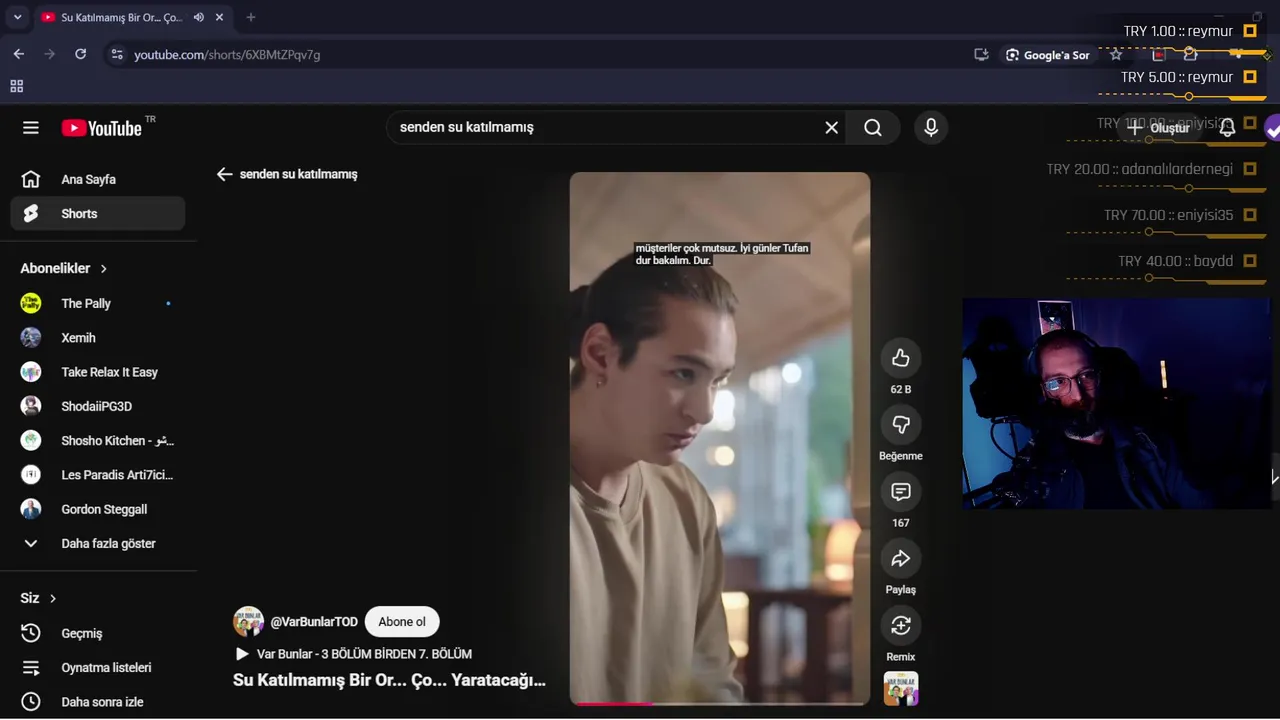Viewport: 1280px width, 720px height.
Task: Go back from 'senden su katılmamış' results
Action: point(224,174)
